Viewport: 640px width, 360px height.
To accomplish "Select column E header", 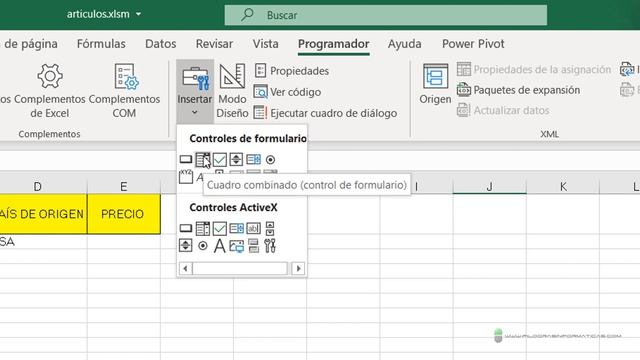I will click(x=124, y=187).
